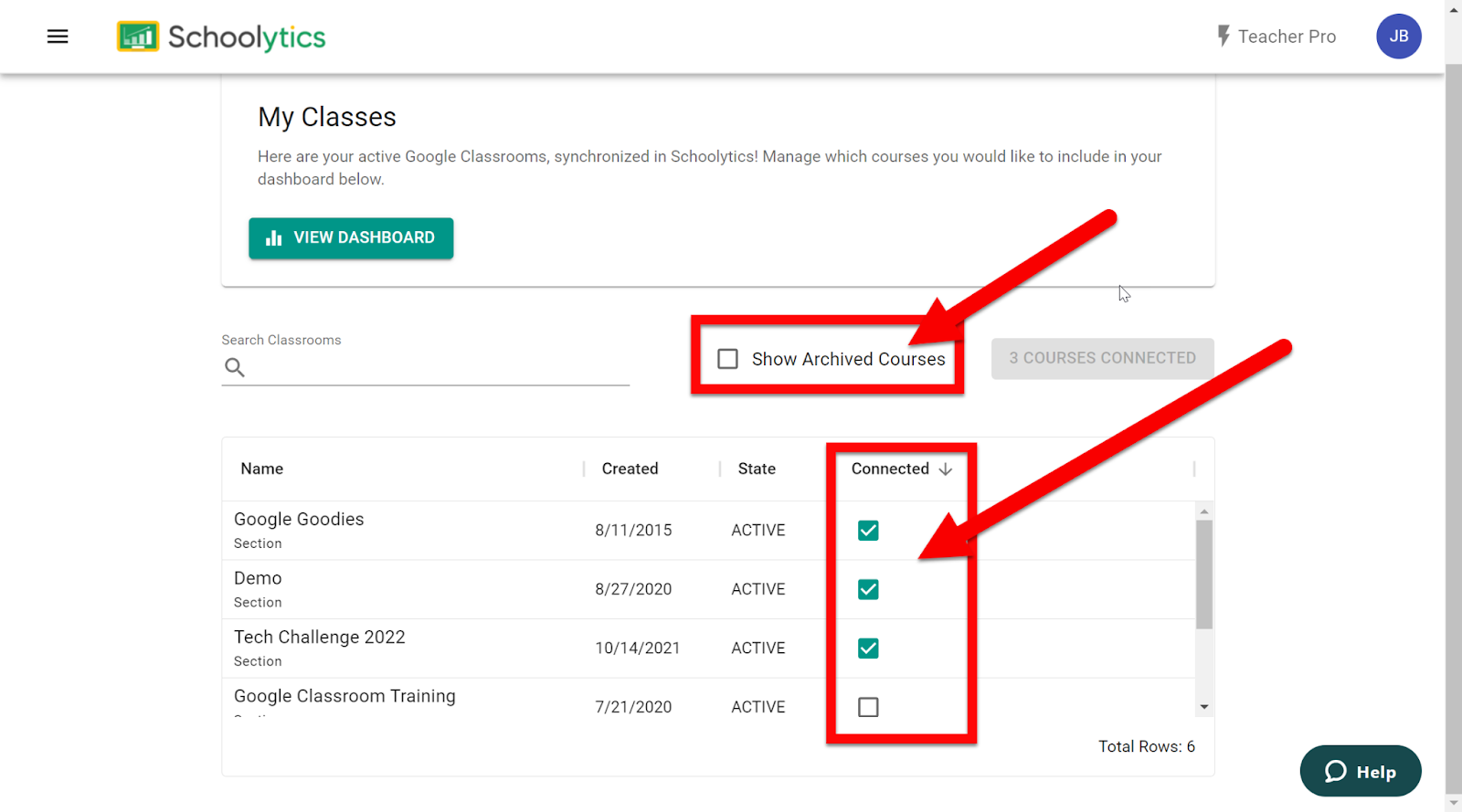Click the table scrollbar up arrow
1462x812 pixels.
1204,511
